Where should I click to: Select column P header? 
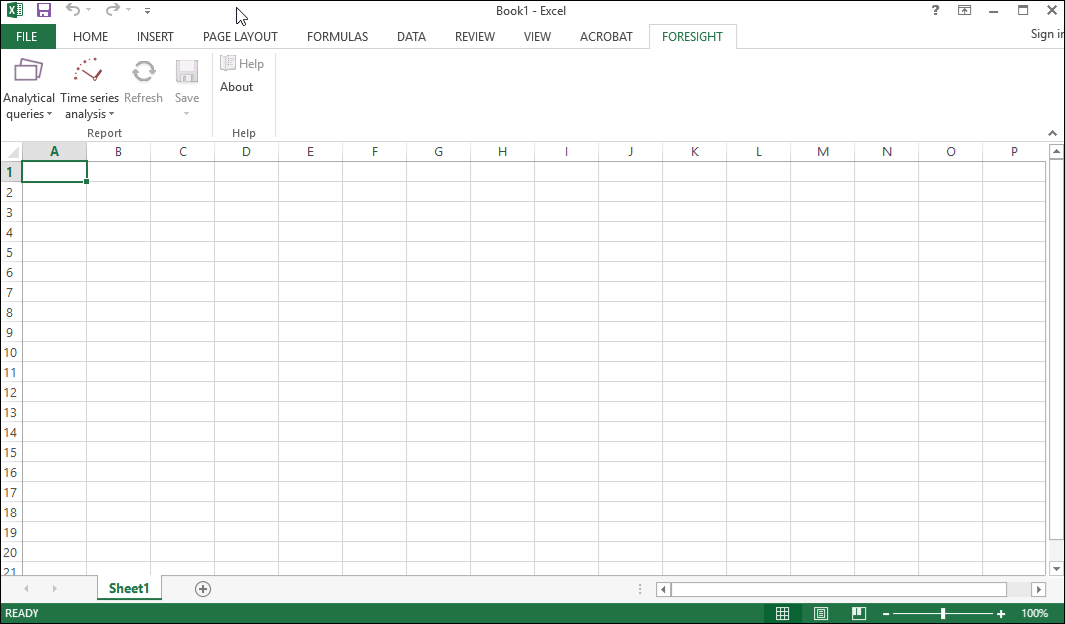coord(1014,151)
